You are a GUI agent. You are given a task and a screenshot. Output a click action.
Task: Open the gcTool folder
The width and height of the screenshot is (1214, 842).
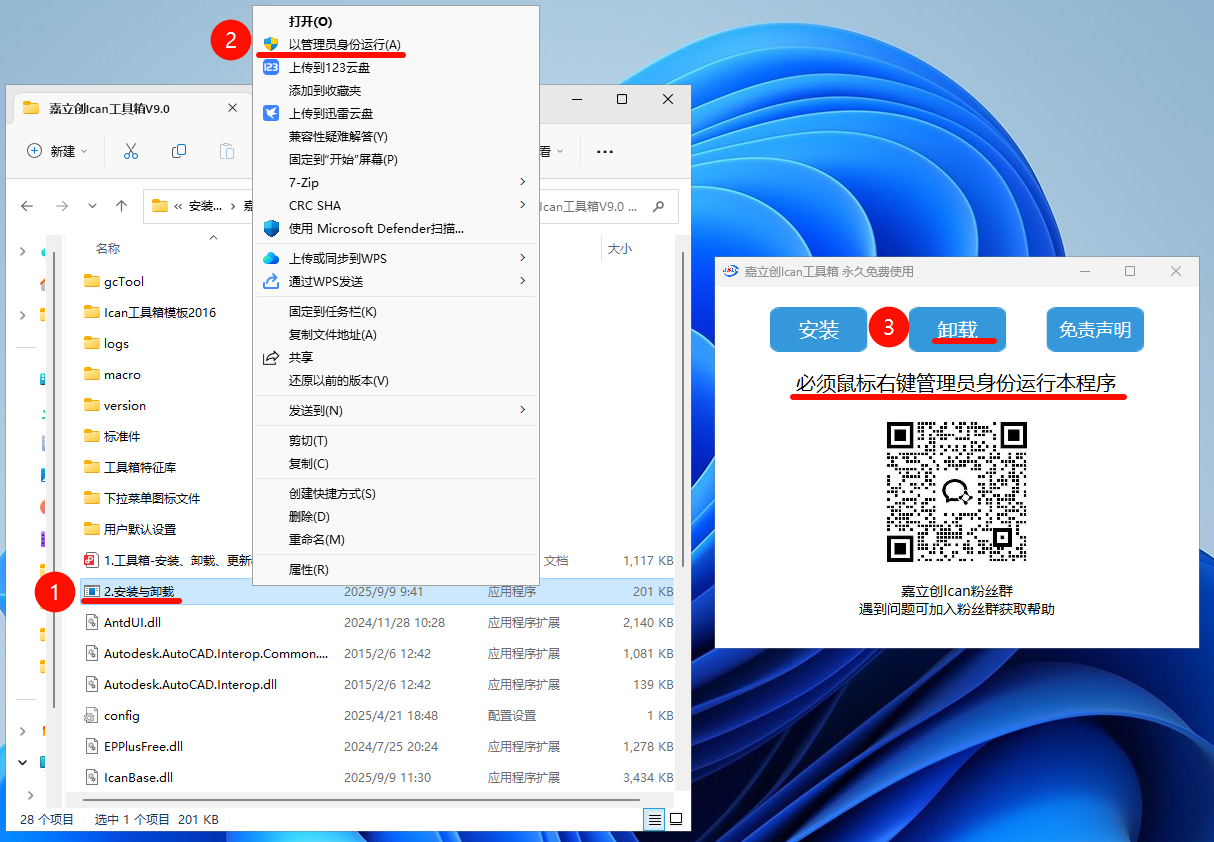pos(124,281)
